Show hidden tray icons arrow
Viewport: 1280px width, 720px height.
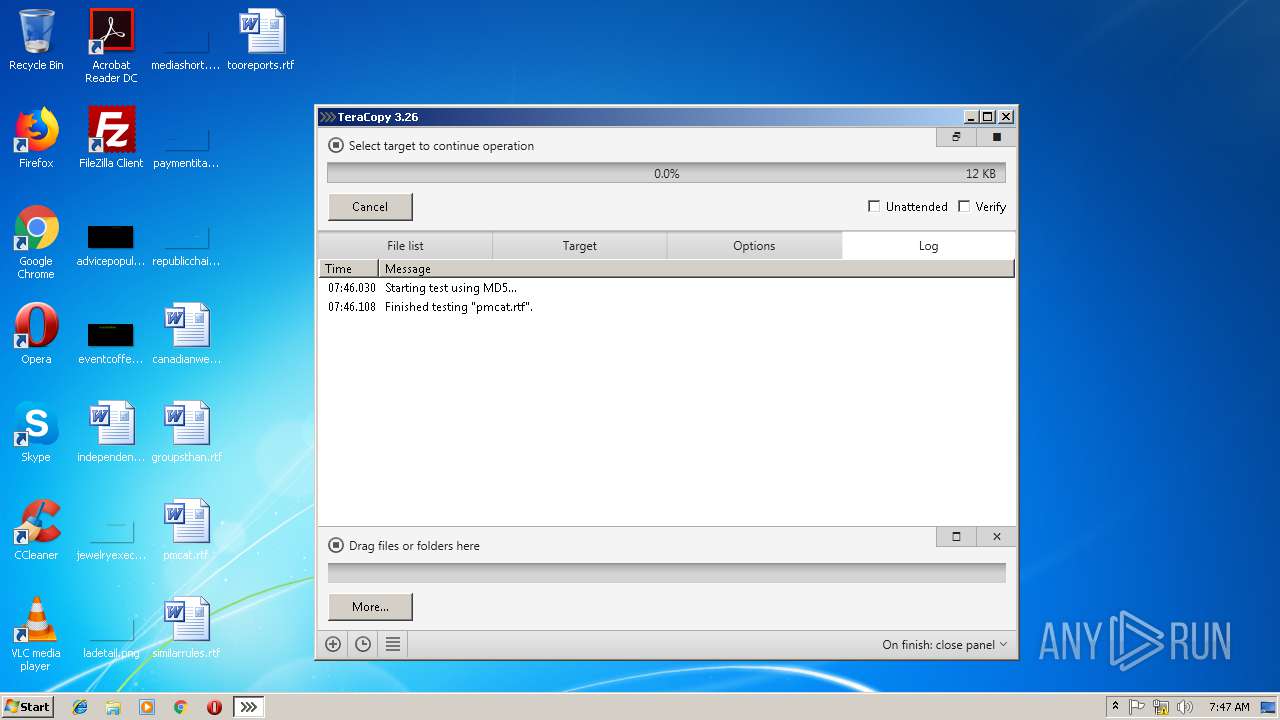pyautogui.click(x=1115, y=707)
